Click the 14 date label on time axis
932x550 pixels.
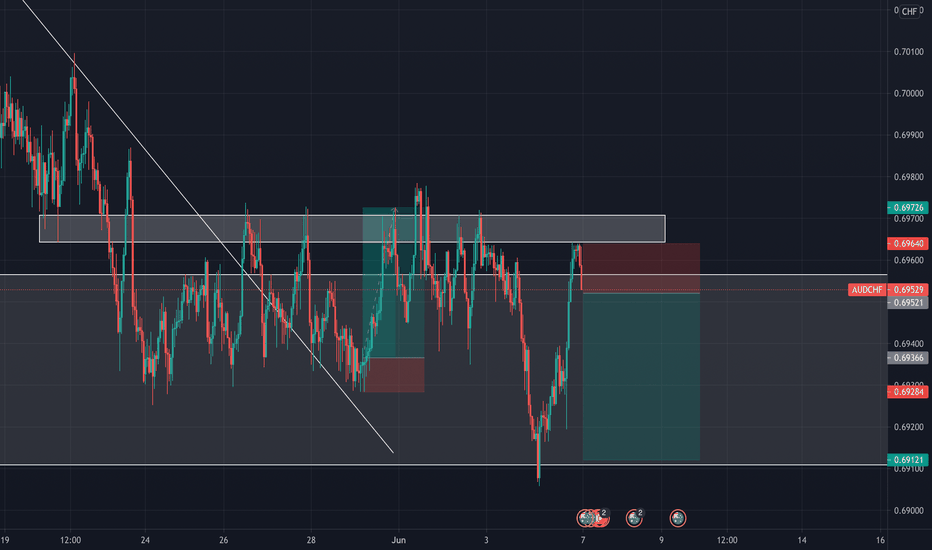802,540
